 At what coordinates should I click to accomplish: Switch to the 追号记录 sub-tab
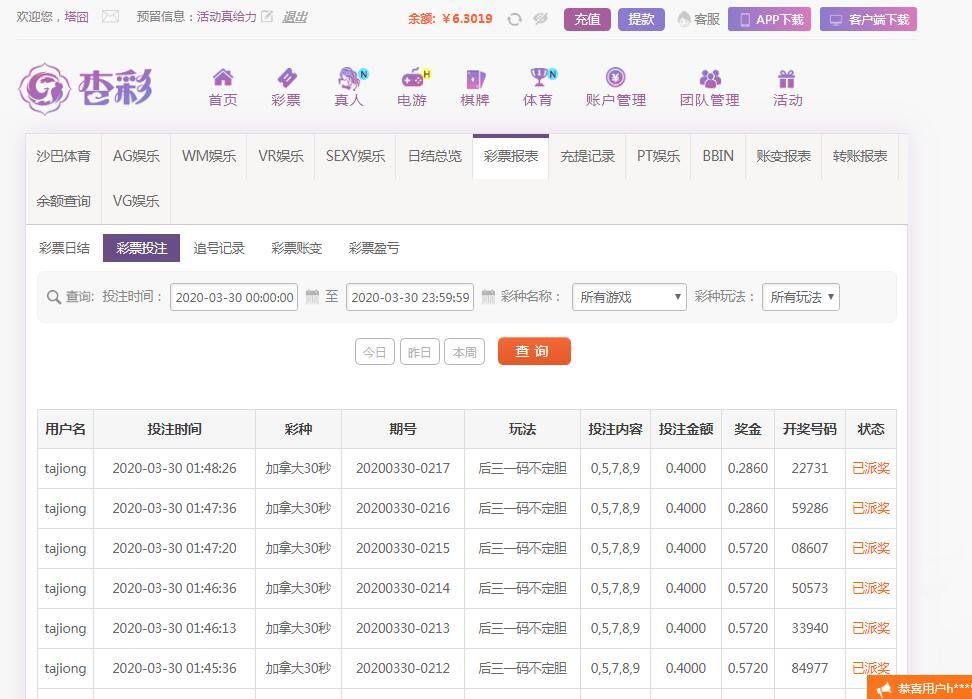219,248
